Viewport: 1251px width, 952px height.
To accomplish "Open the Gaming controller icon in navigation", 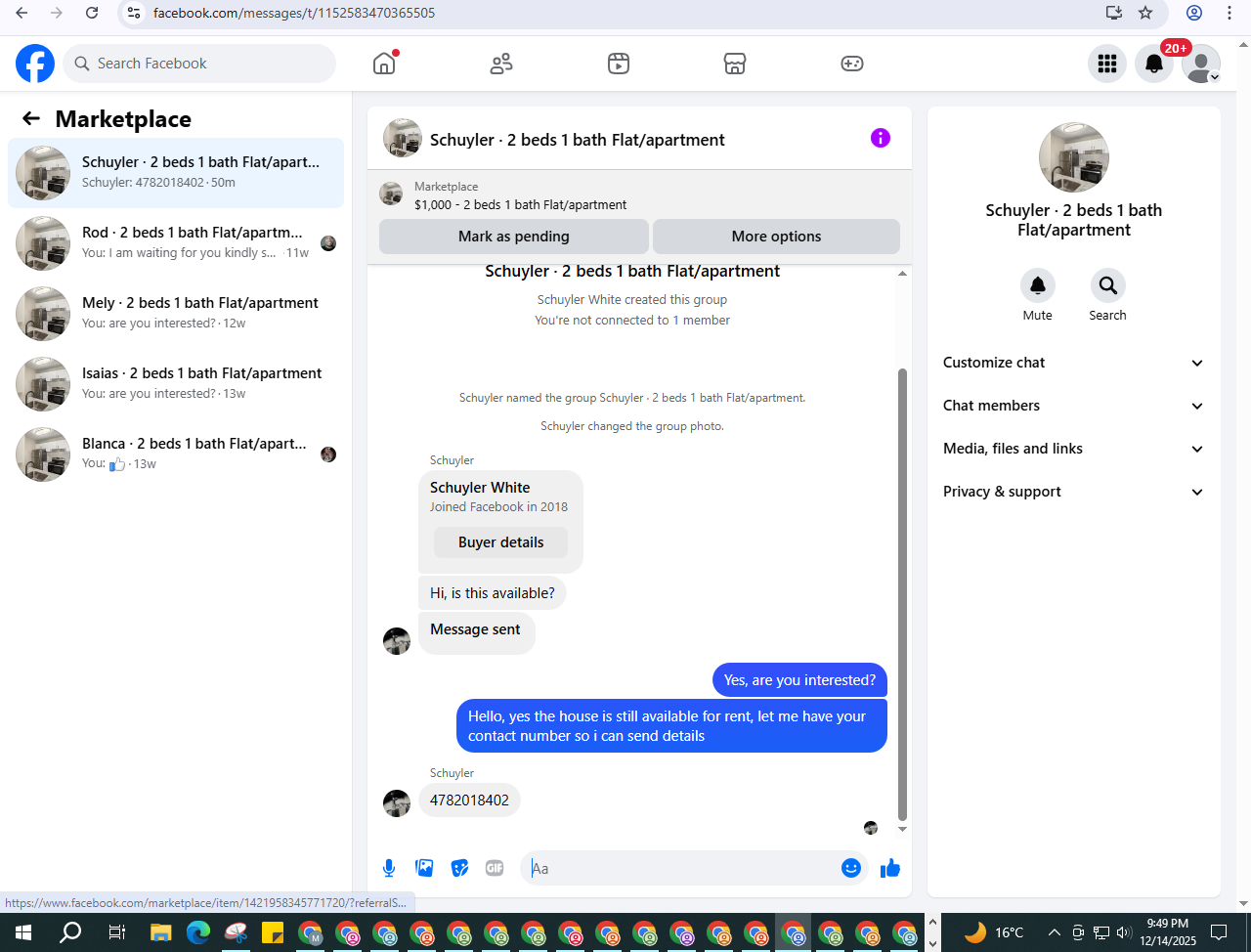I will (x=852, y=64).
